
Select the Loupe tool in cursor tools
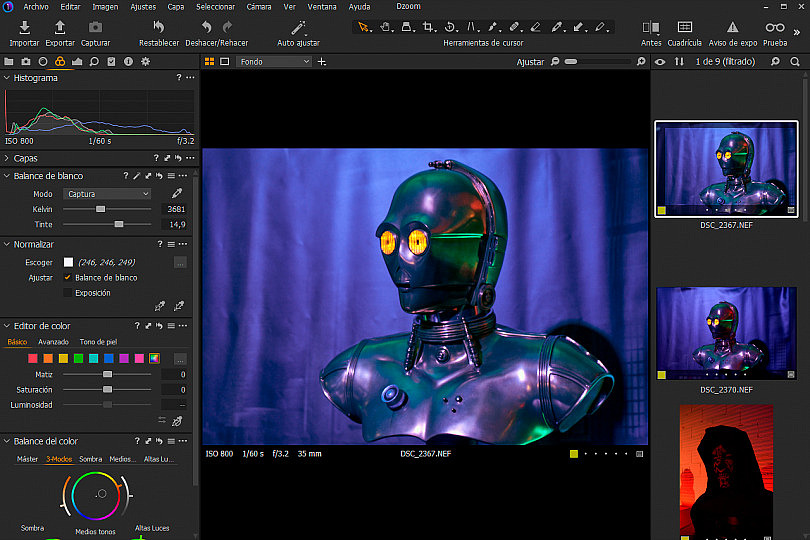[x=407, y=27]
